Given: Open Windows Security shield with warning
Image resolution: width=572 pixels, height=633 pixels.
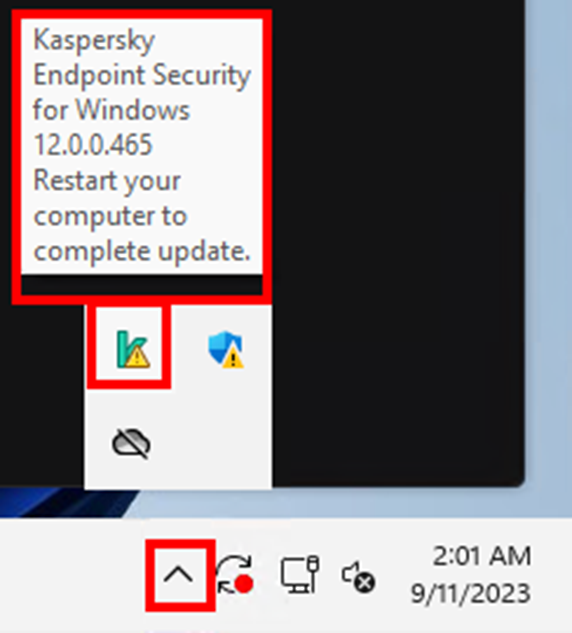Looking at the screenshot, I should [x=226, y=350].
